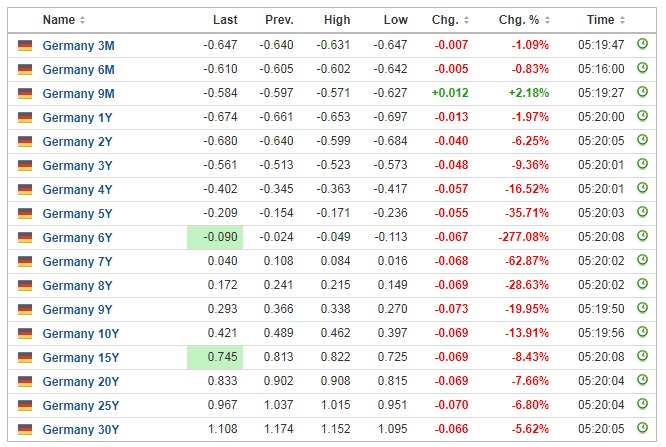The width and height of the screenshot is (666, 447).
Task: Open the Germany 8Y bond link
Action: tap(77, 286)
